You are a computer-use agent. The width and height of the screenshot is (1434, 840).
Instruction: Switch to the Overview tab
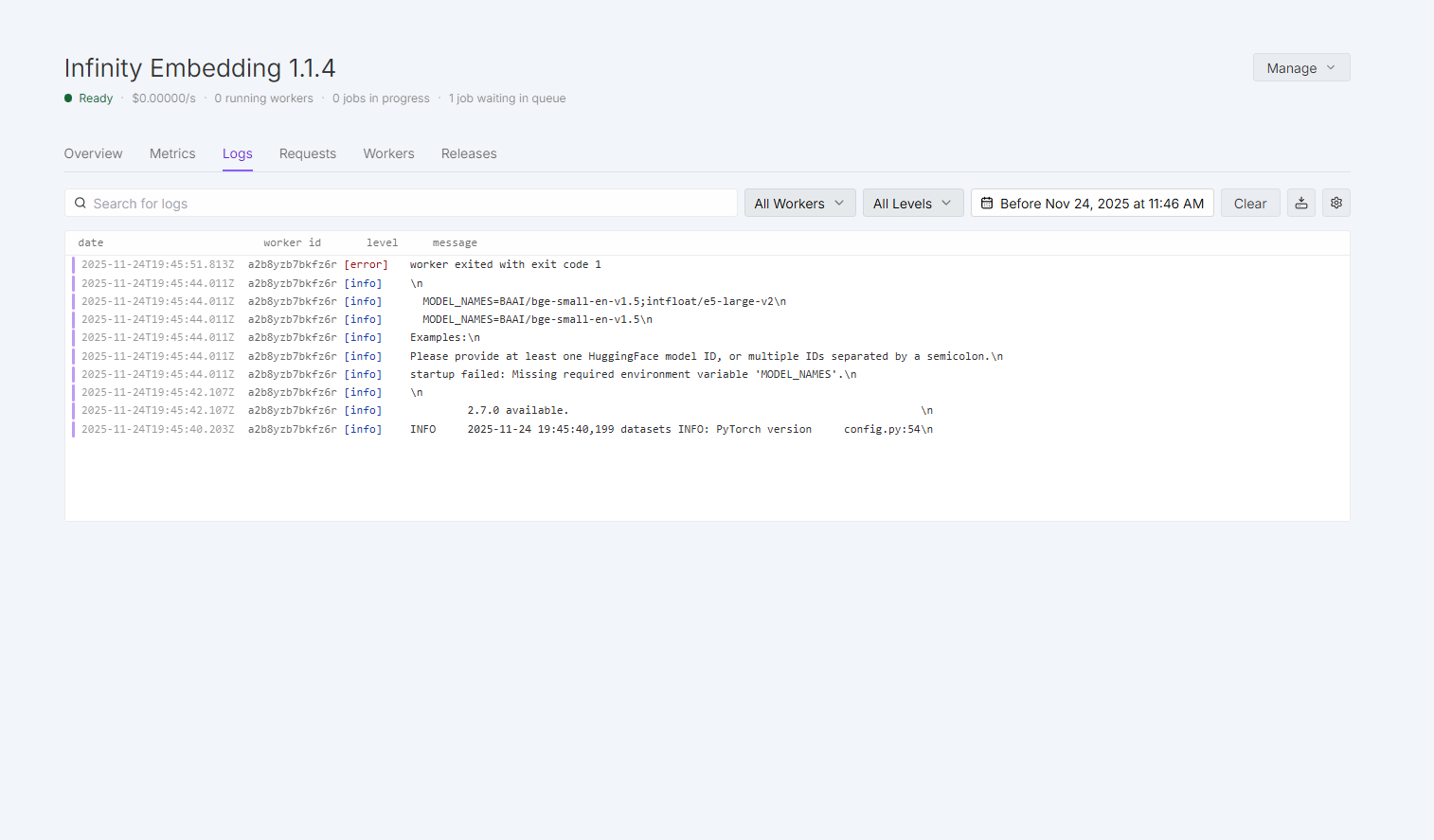pos(93,153)
